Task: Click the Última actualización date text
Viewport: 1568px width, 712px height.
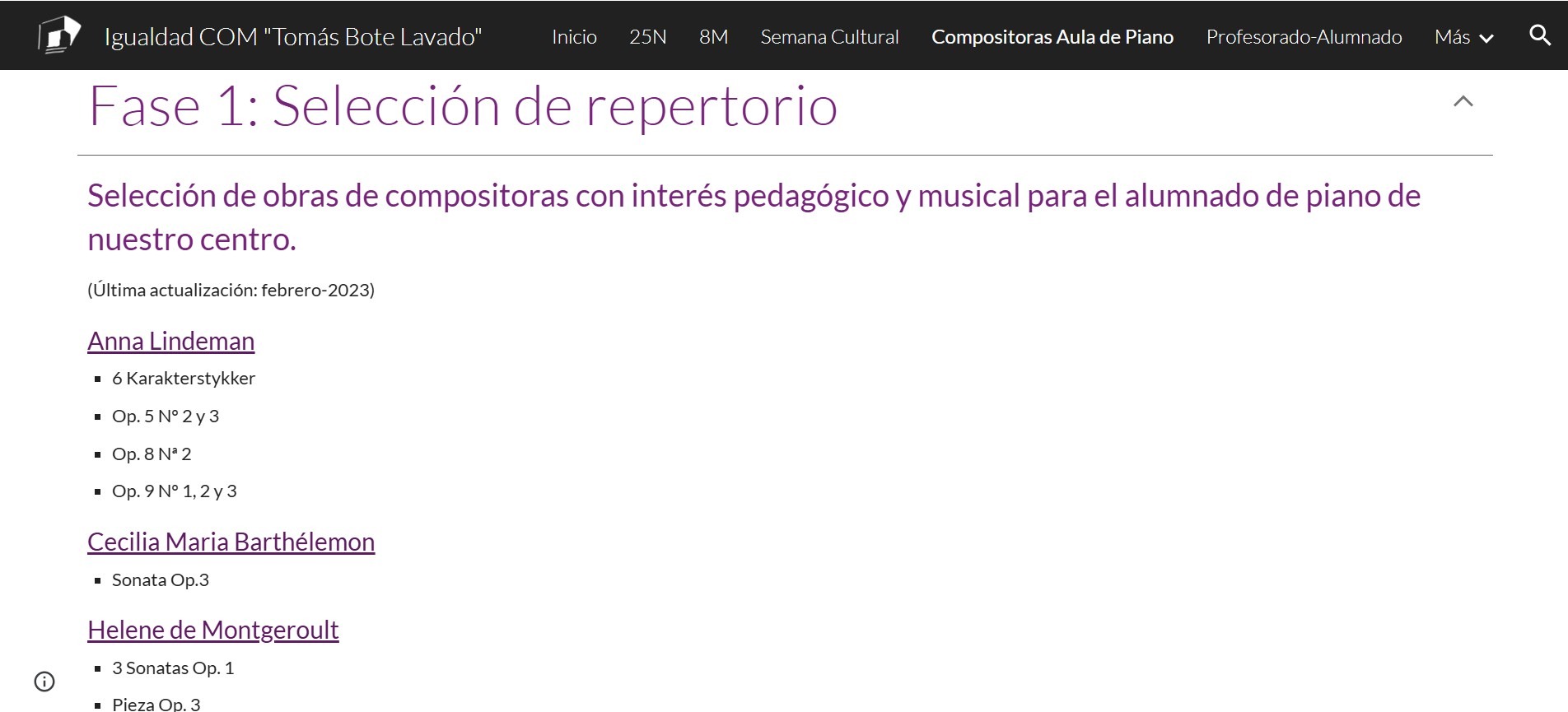Action: pos(231,290)
